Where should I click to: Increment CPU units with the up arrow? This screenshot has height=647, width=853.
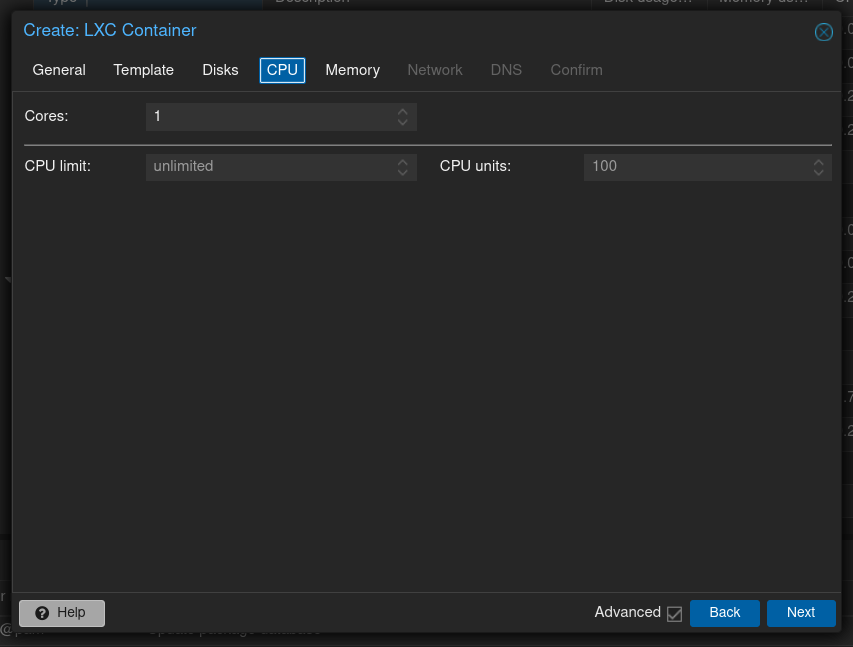pos(818,161)
